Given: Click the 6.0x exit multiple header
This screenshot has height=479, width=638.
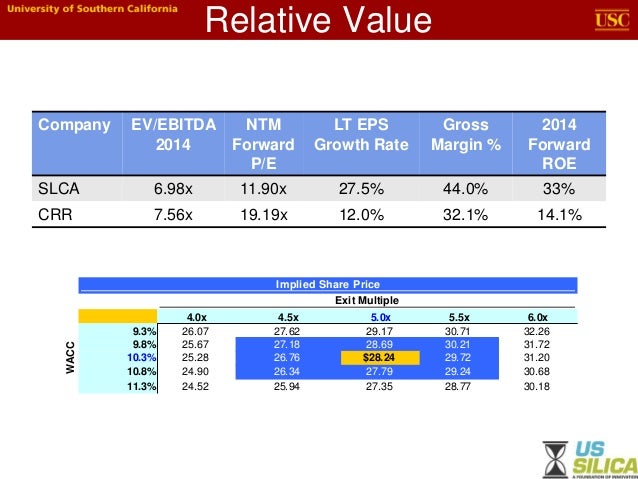Looking at the screenshot, I should point(537,317).
